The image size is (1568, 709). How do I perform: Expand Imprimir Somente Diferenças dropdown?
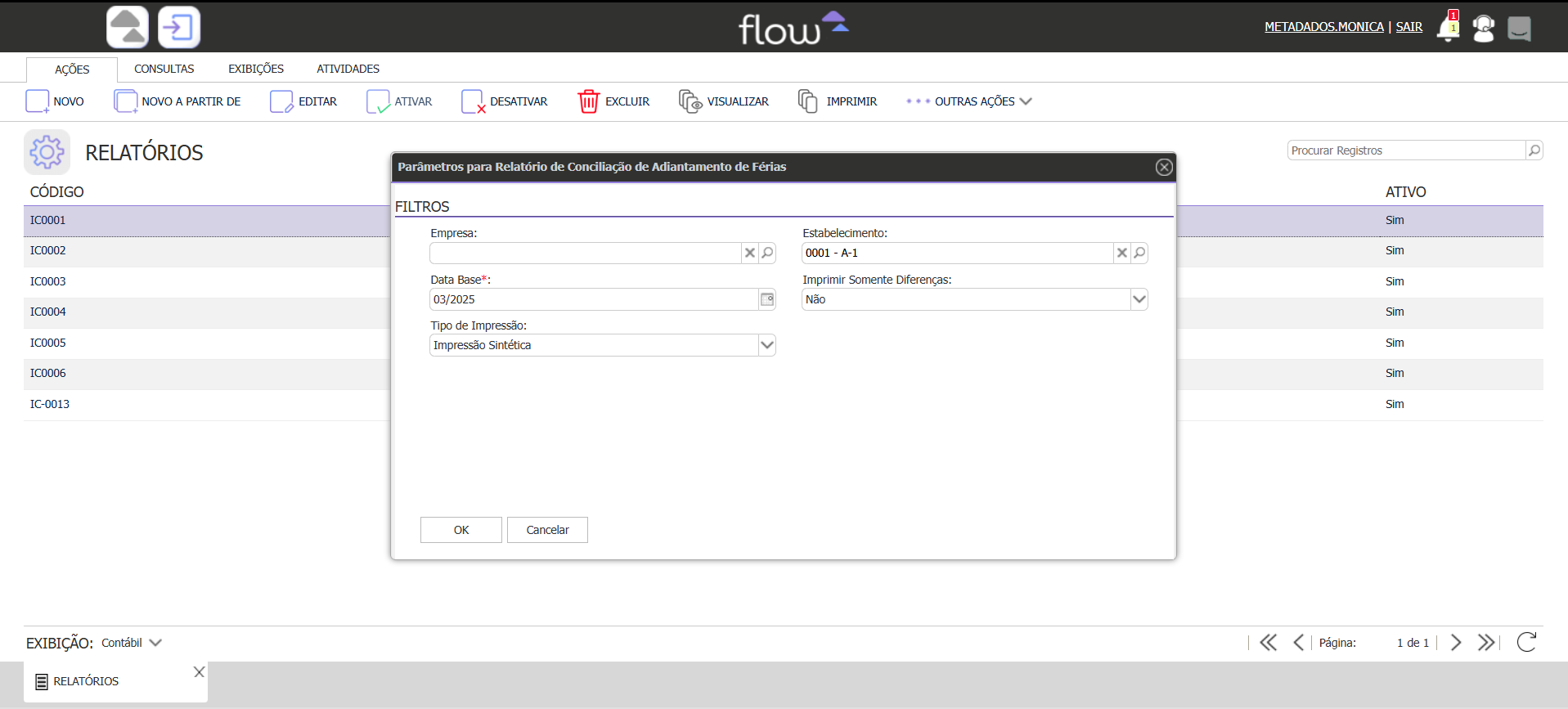coord(1139,299)
